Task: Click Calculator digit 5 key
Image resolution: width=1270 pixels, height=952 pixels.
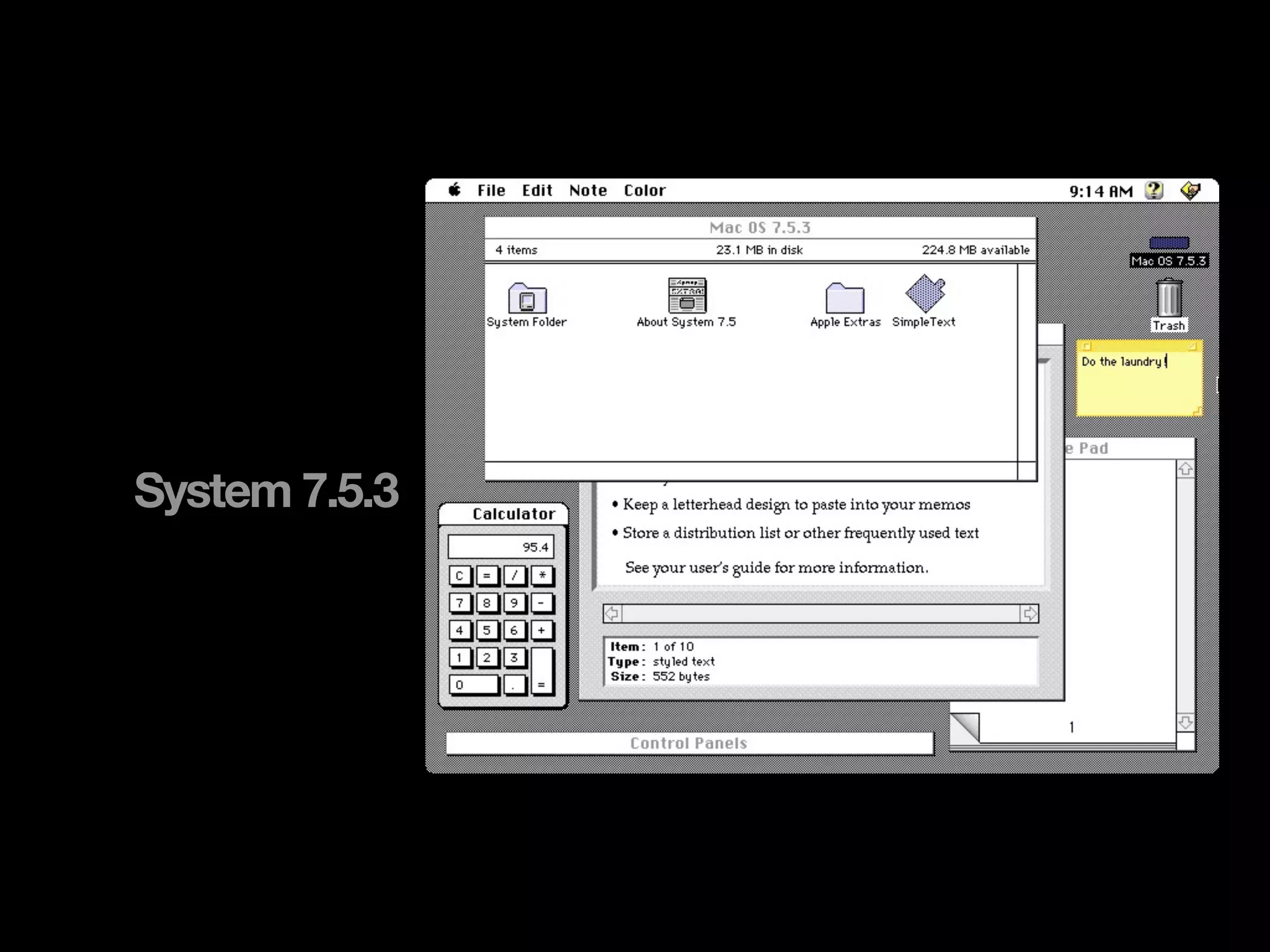Action: tap(487, 630)
